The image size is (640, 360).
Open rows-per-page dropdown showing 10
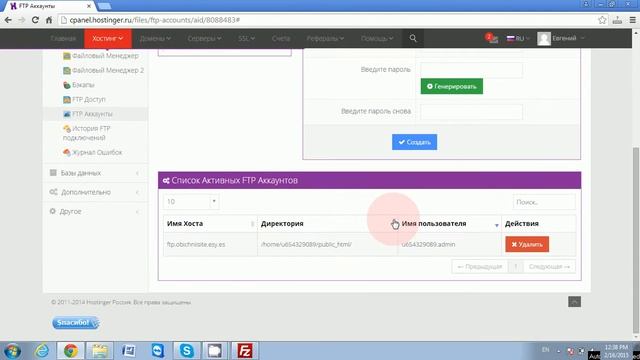191,202
